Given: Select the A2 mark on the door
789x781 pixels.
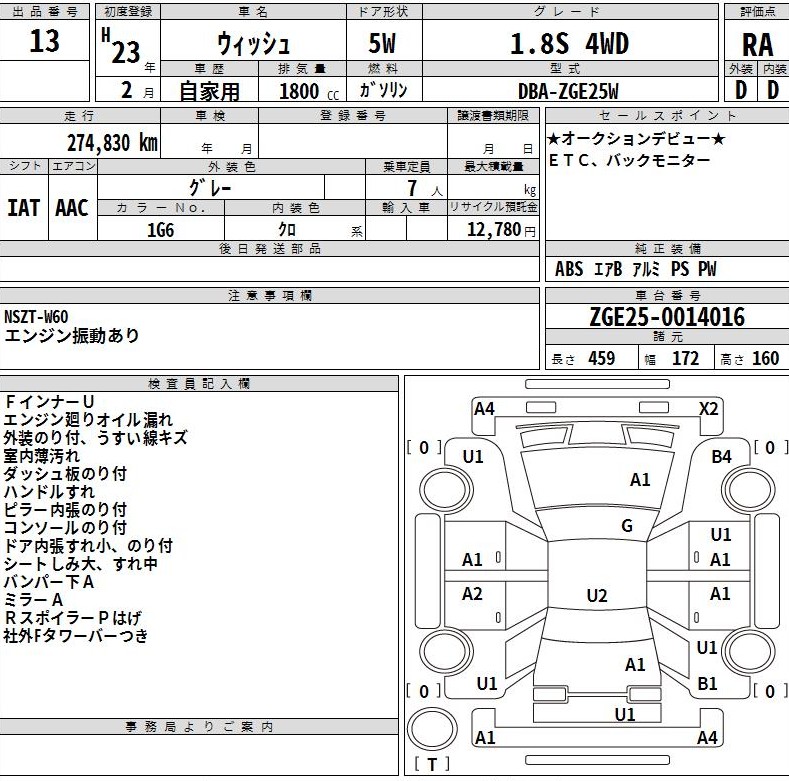Looking at the screenshot, I should 472,594.
